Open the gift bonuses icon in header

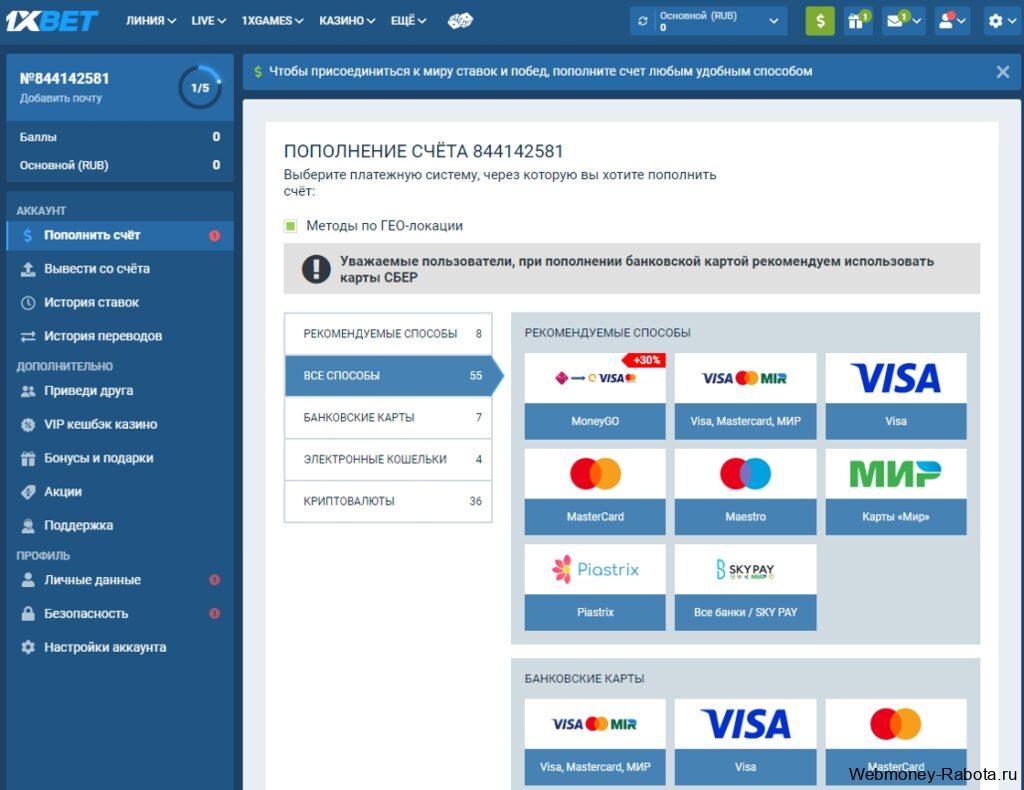click(857, 21)
